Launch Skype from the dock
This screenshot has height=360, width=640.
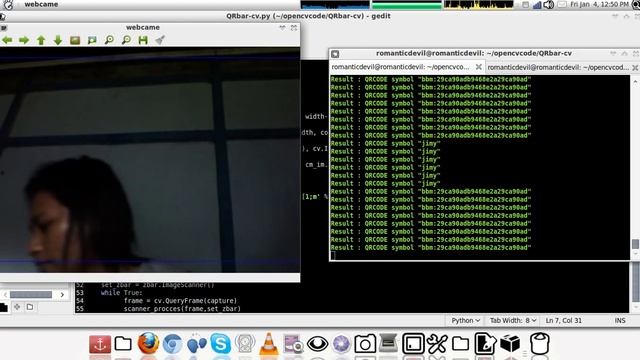click(x=220, y=343)
